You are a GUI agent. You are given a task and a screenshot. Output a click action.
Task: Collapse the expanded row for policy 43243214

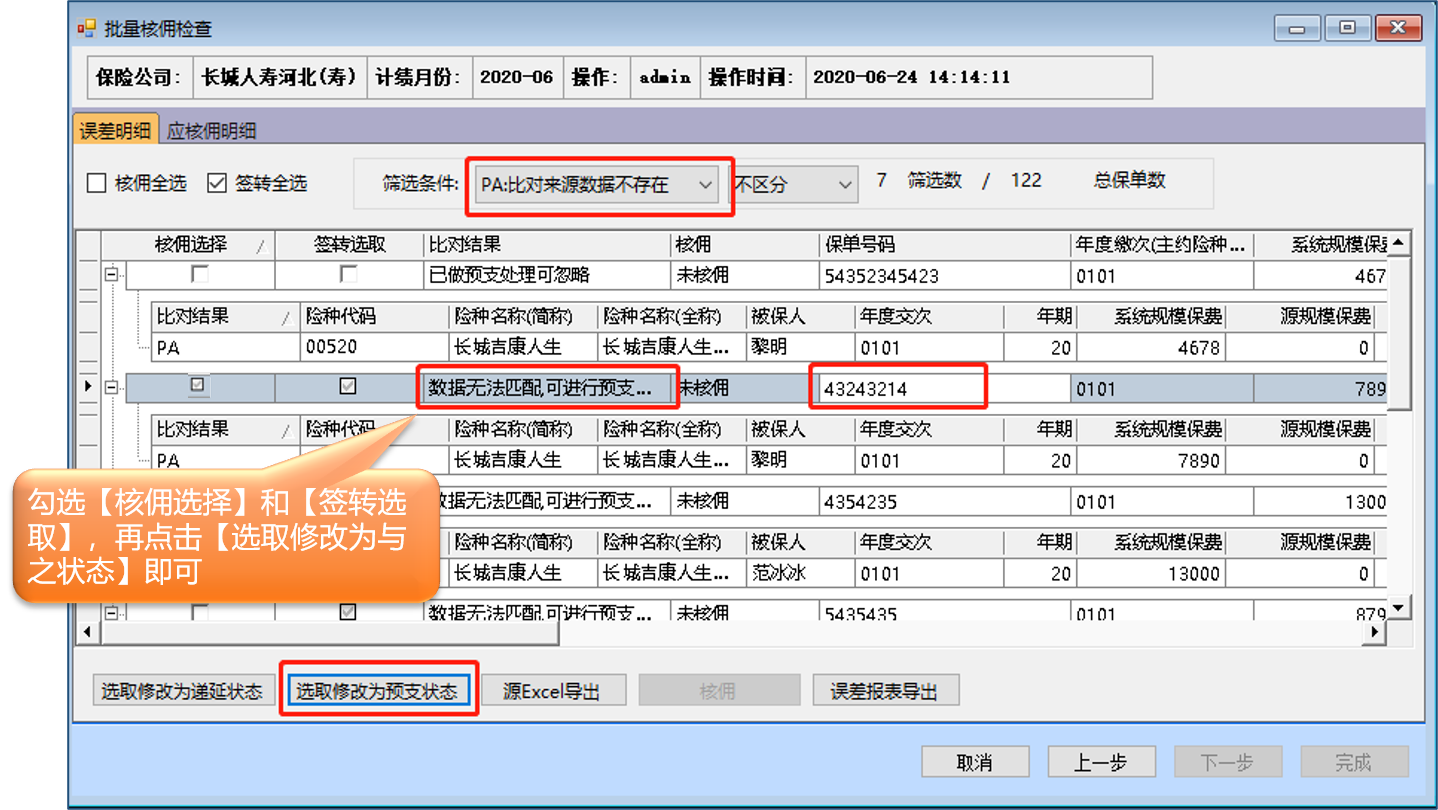pyautogui.click(x=112, y=387)
